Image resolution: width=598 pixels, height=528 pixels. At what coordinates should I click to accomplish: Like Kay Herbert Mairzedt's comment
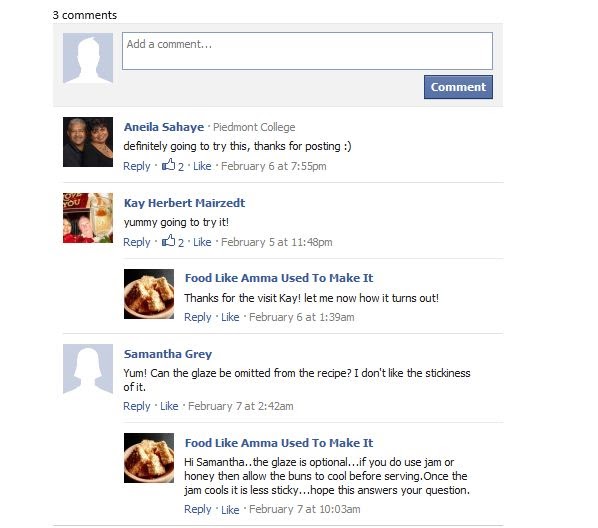coord(202,242)
